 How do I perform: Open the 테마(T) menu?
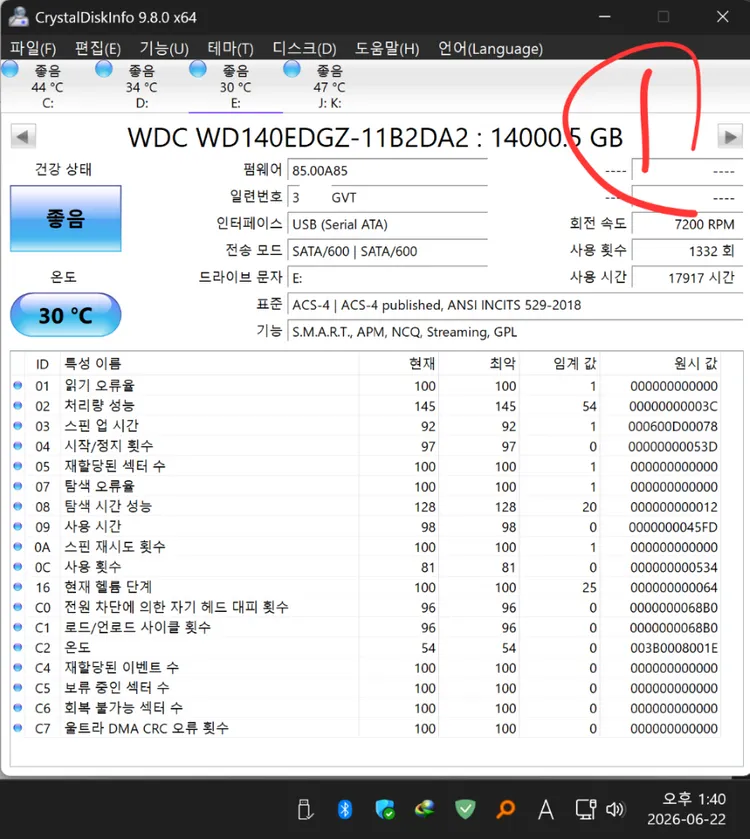click(x=230, y=49)
